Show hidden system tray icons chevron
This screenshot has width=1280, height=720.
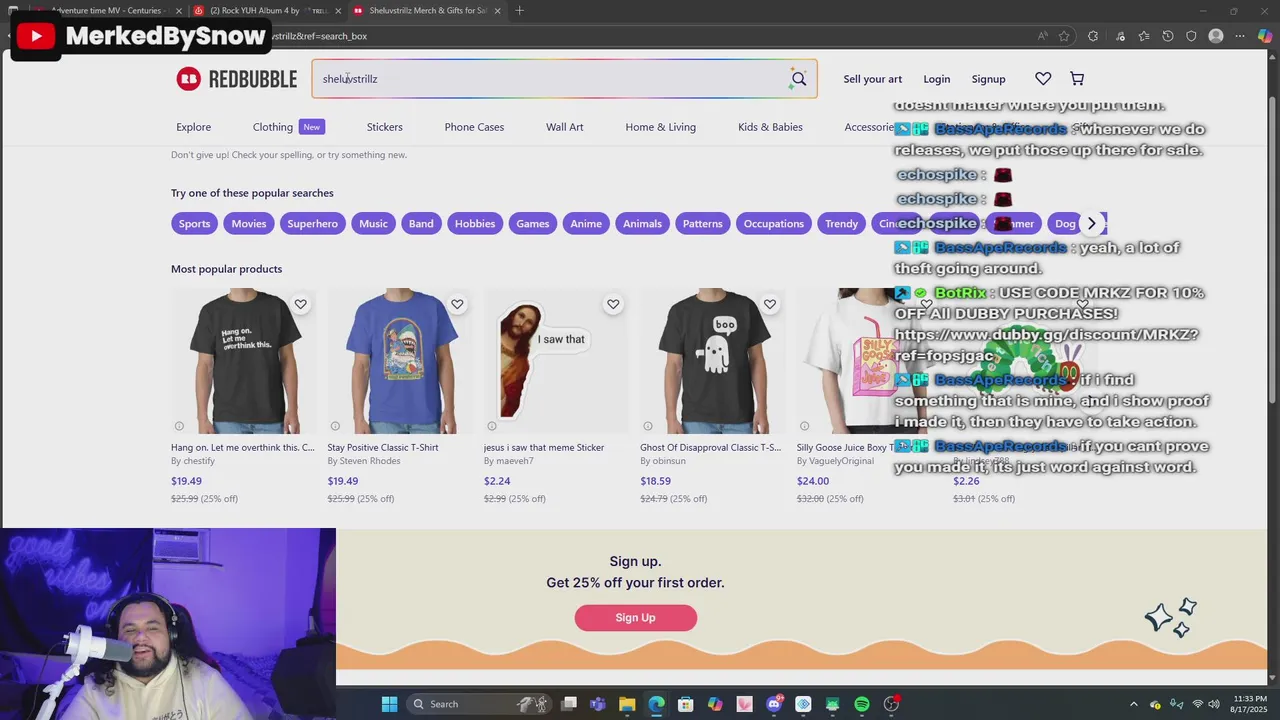1133,704
